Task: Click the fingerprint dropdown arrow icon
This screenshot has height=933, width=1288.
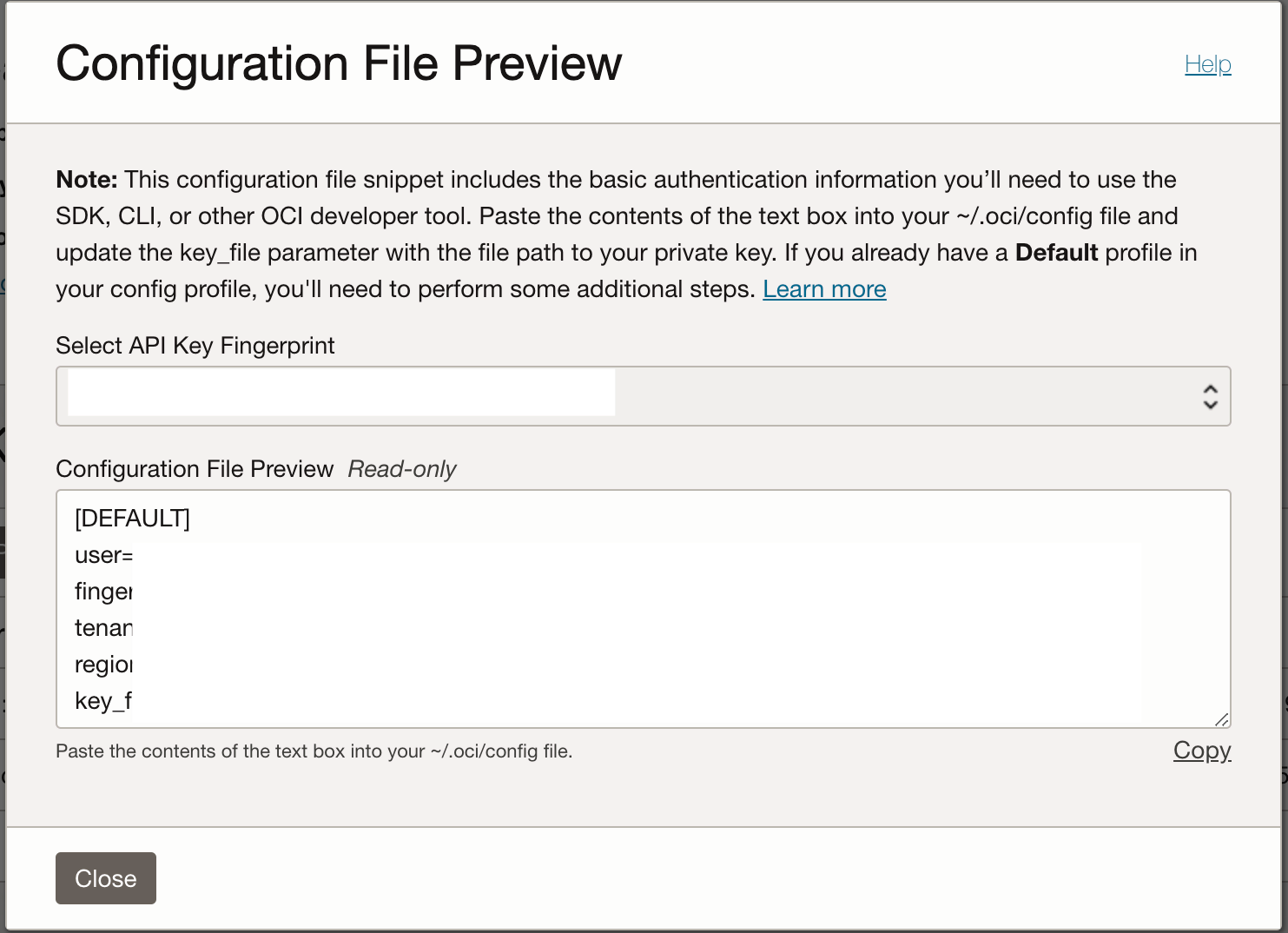Action: click(x=1210, y=397)
